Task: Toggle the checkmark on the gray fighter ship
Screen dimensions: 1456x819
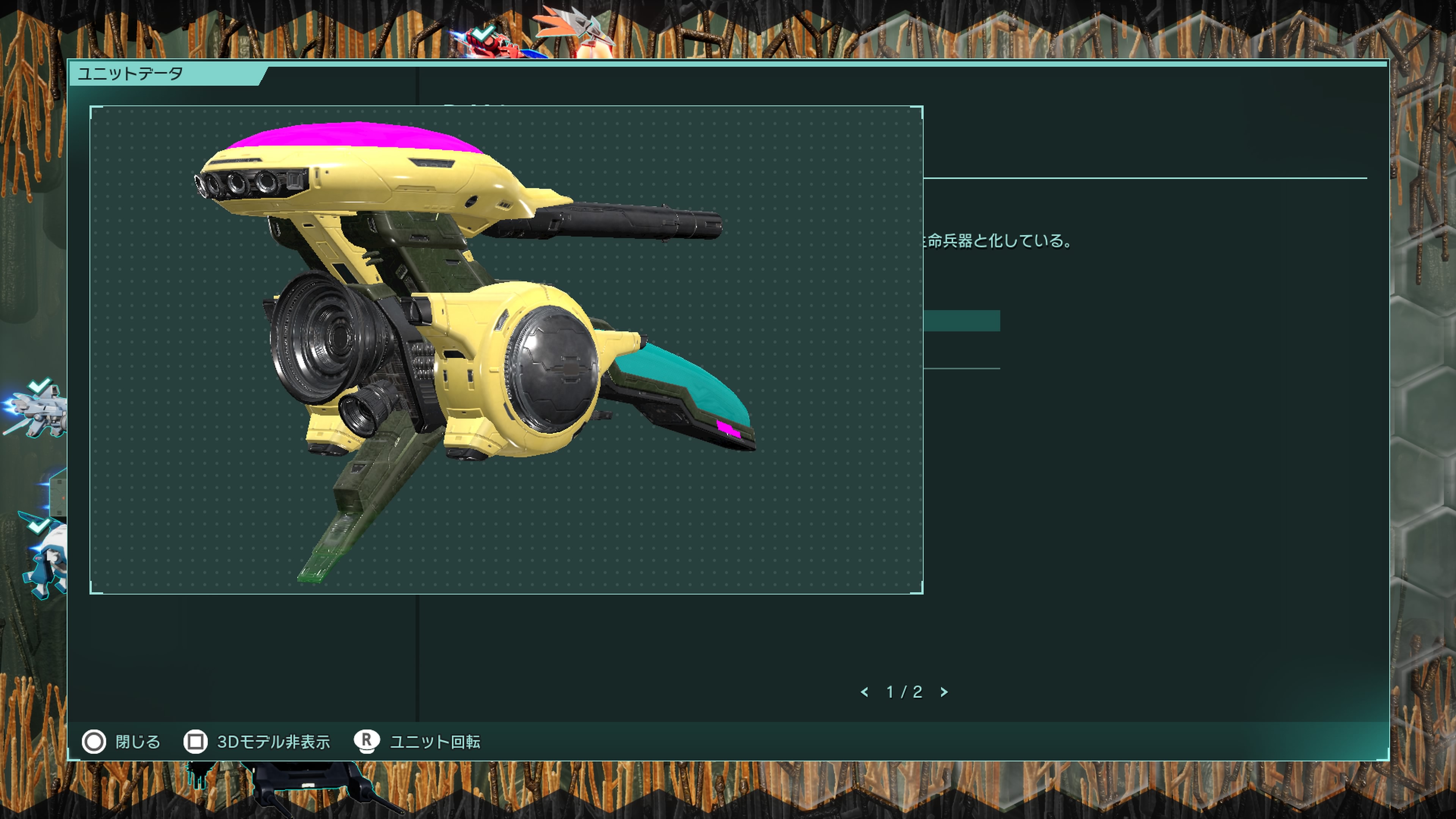Action: [39, 386]
